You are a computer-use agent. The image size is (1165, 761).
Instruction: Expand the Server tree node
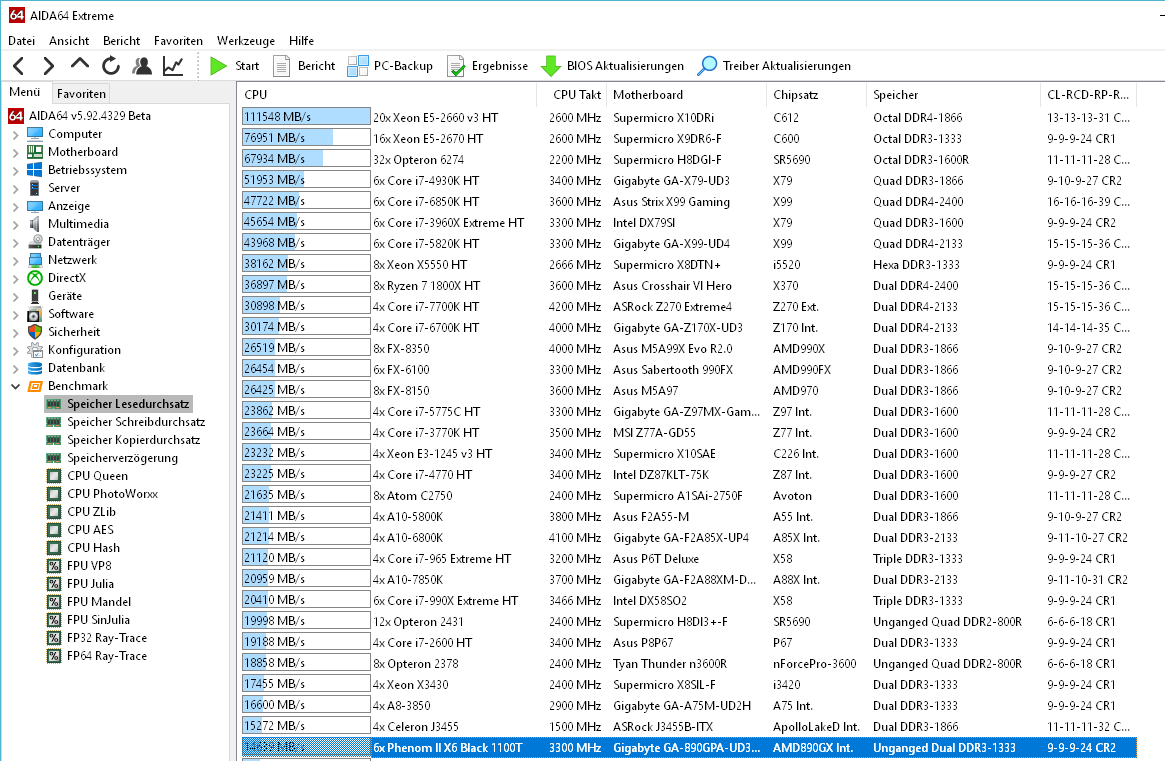[16, 189]
